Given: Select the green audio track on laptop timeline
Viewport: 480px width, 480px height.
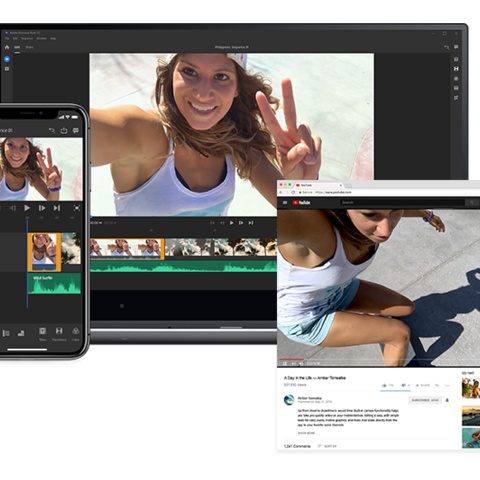Looking at the screenshot, I should 183,266.
